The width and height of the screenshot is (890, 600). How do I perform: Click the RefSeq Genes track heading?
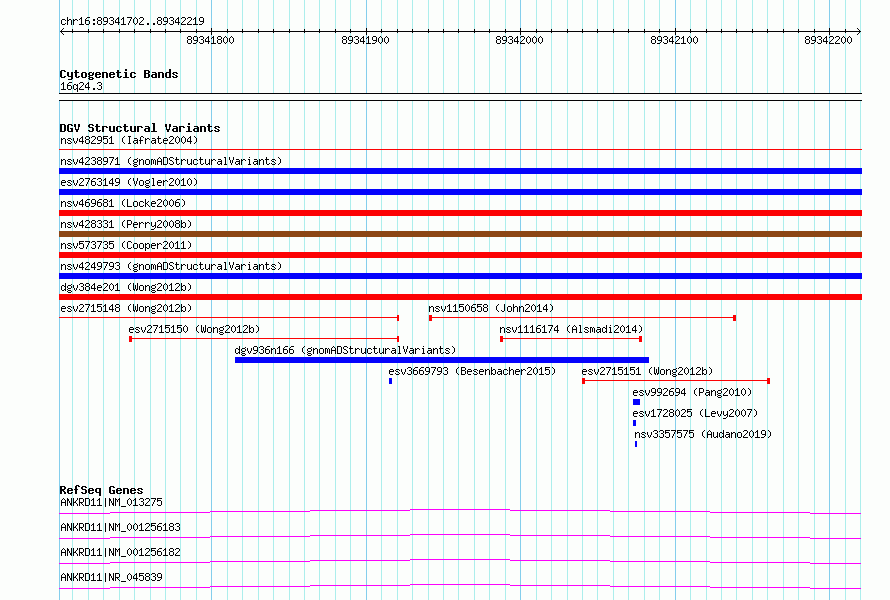[x=101, y=490]
